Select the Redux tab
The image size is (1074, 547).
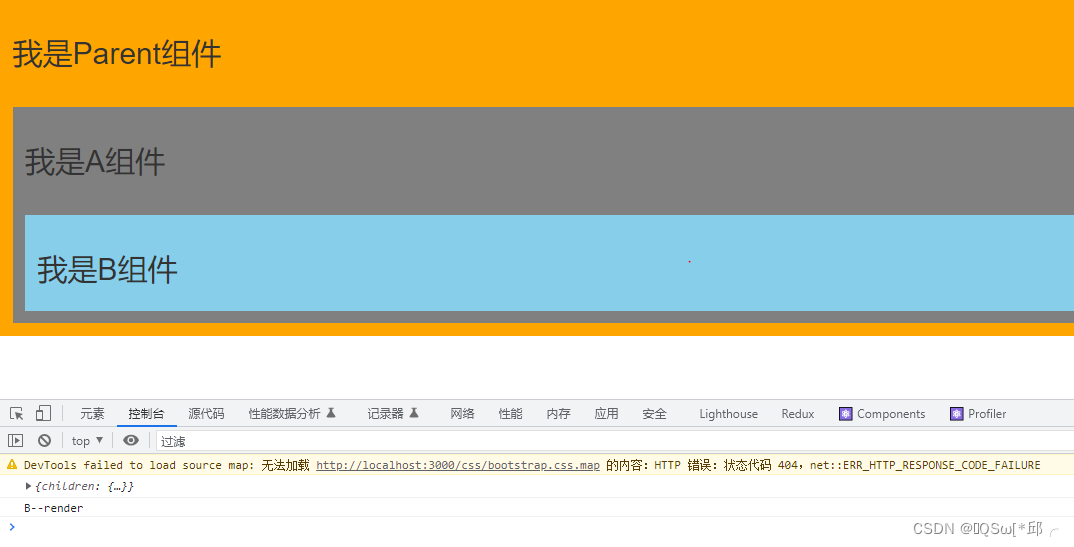coord(797,414)
